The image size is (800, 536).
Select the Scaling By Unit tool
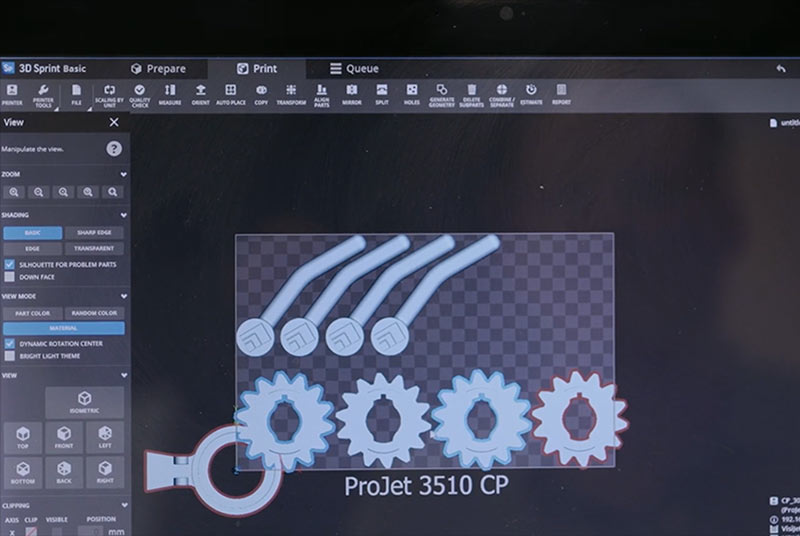tap(109, 96)
